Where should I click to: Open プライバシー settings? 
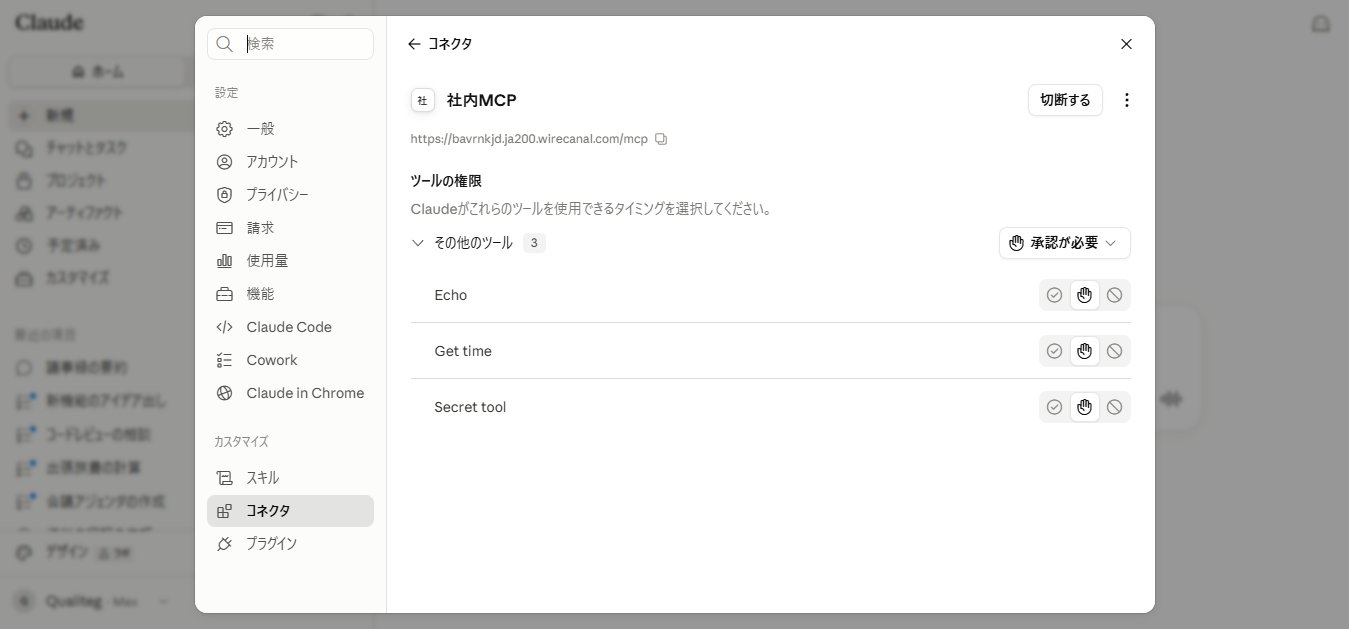[x=290, y=195]
